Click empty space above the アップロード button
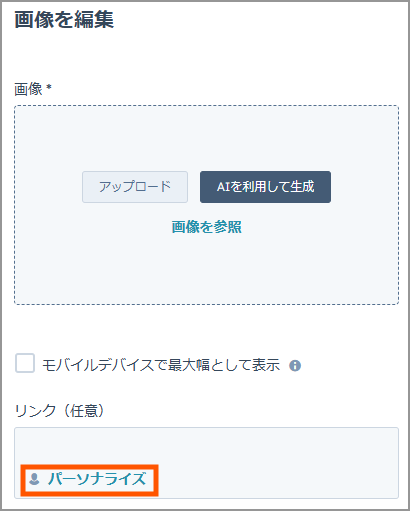410x511 pixels. [x=135, y=140]
